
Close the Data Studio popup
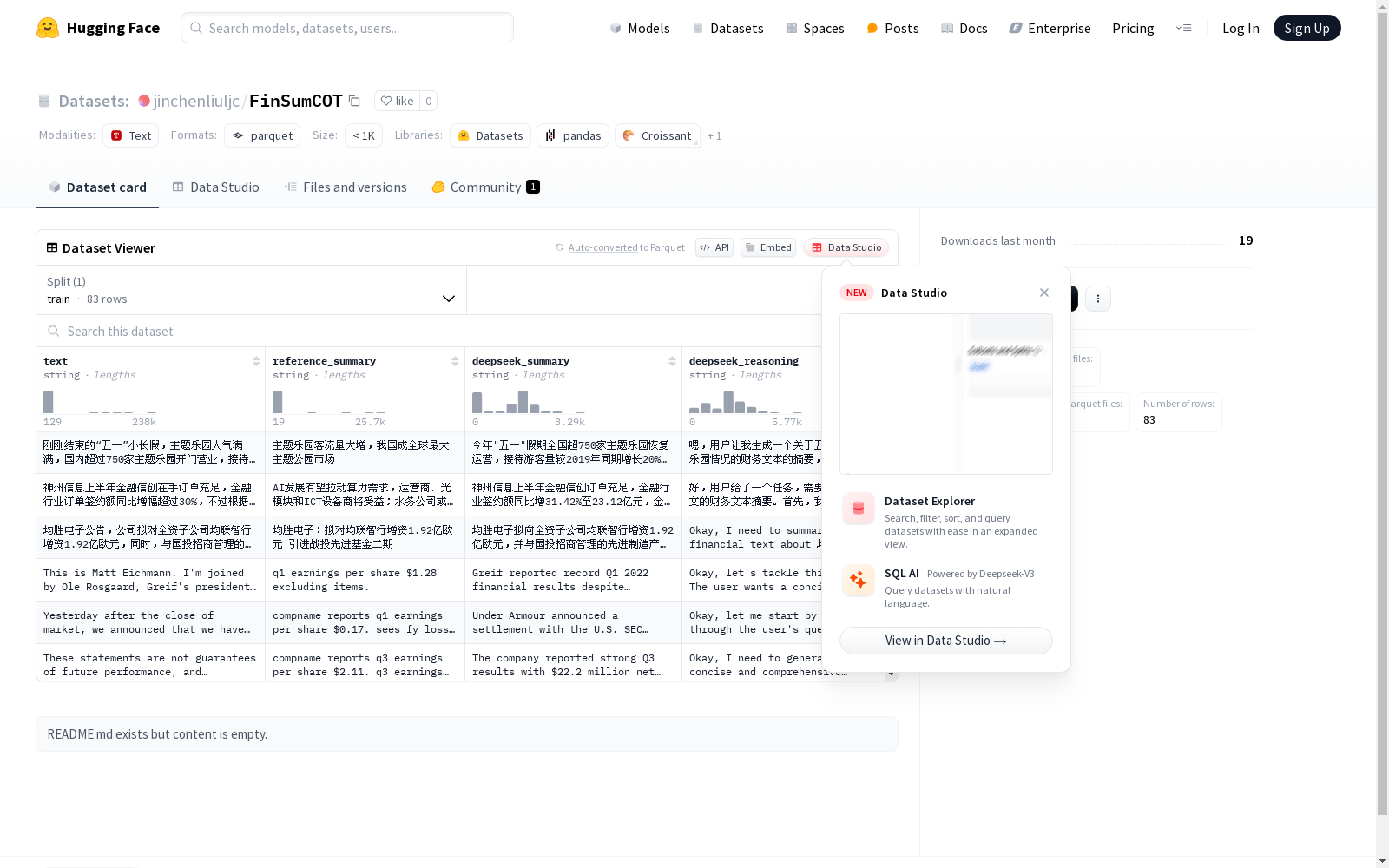tap(1044, 293)
